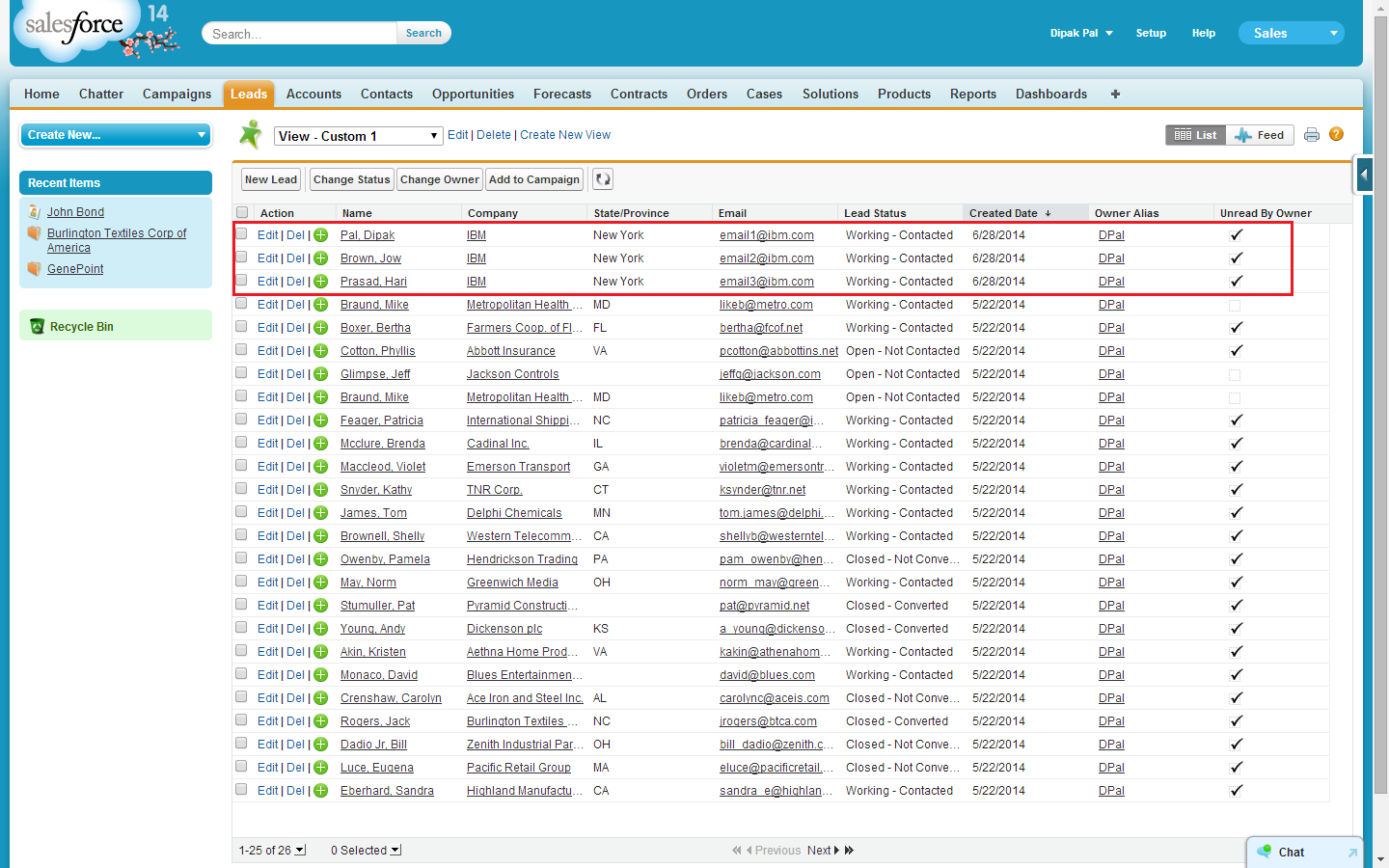The width and height of the screenshot is (1389, 868).
Task: Click the refresh list icon
Action: pos(602,179)
